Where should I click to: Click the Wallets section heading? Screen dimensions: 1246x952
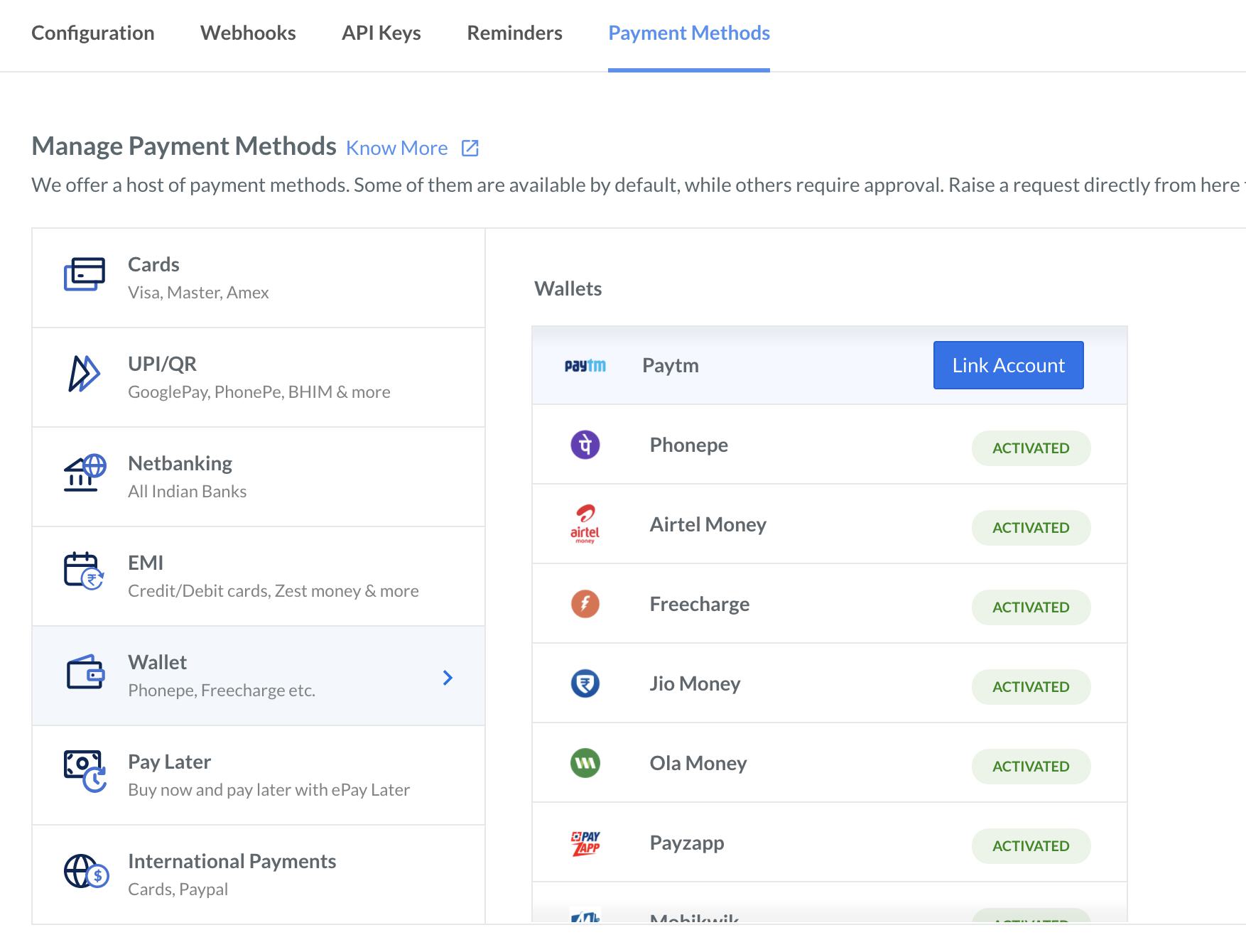568,288
